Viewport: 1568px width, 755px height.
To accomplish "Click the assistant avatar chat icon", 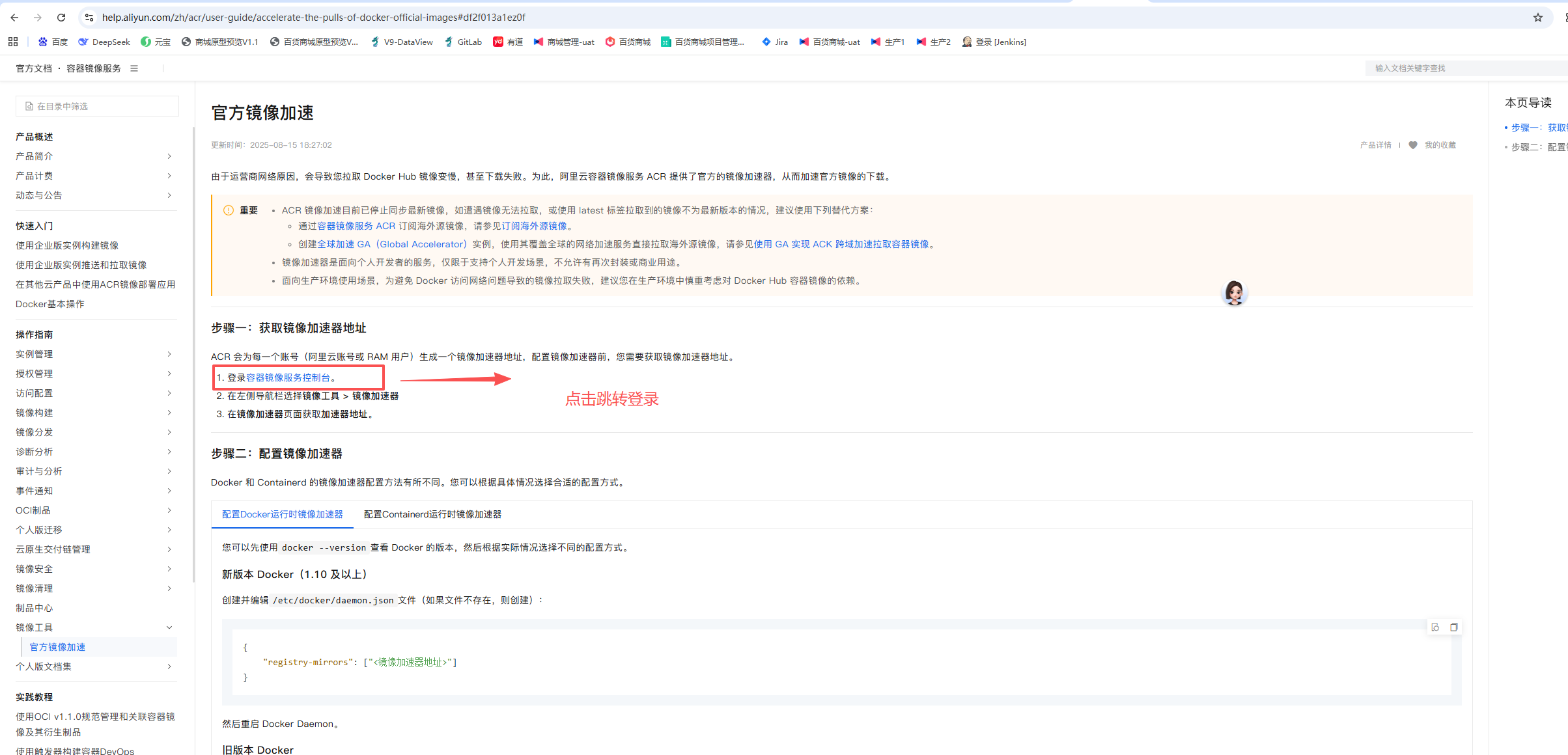I will click(x=1234, y=293).
